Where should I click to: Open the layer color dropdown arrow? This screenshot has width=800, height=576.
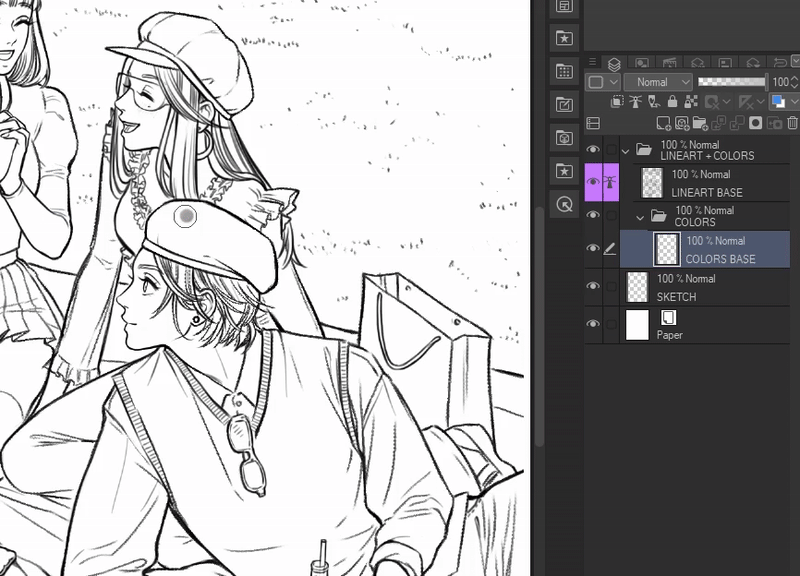(794, 102)
